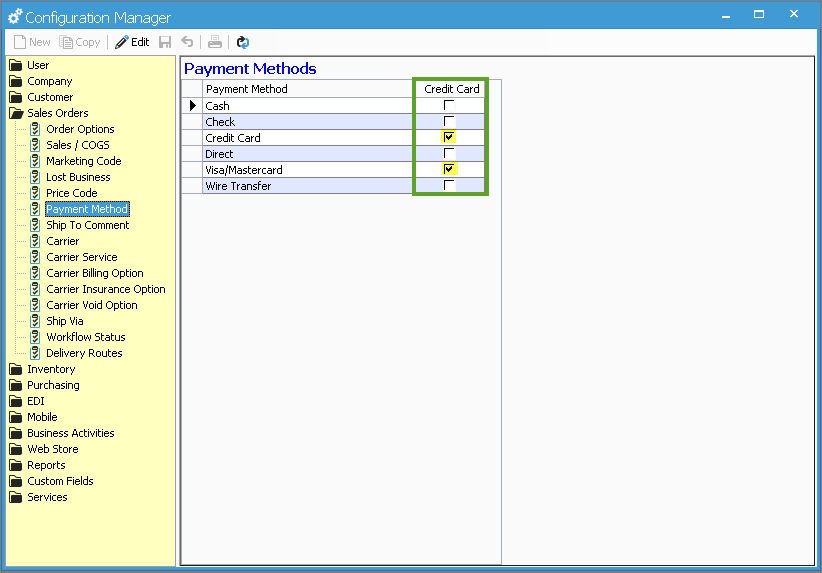
Task: Toggle Credit Card checkbox for Wire Transfer row
Action: 449,185
